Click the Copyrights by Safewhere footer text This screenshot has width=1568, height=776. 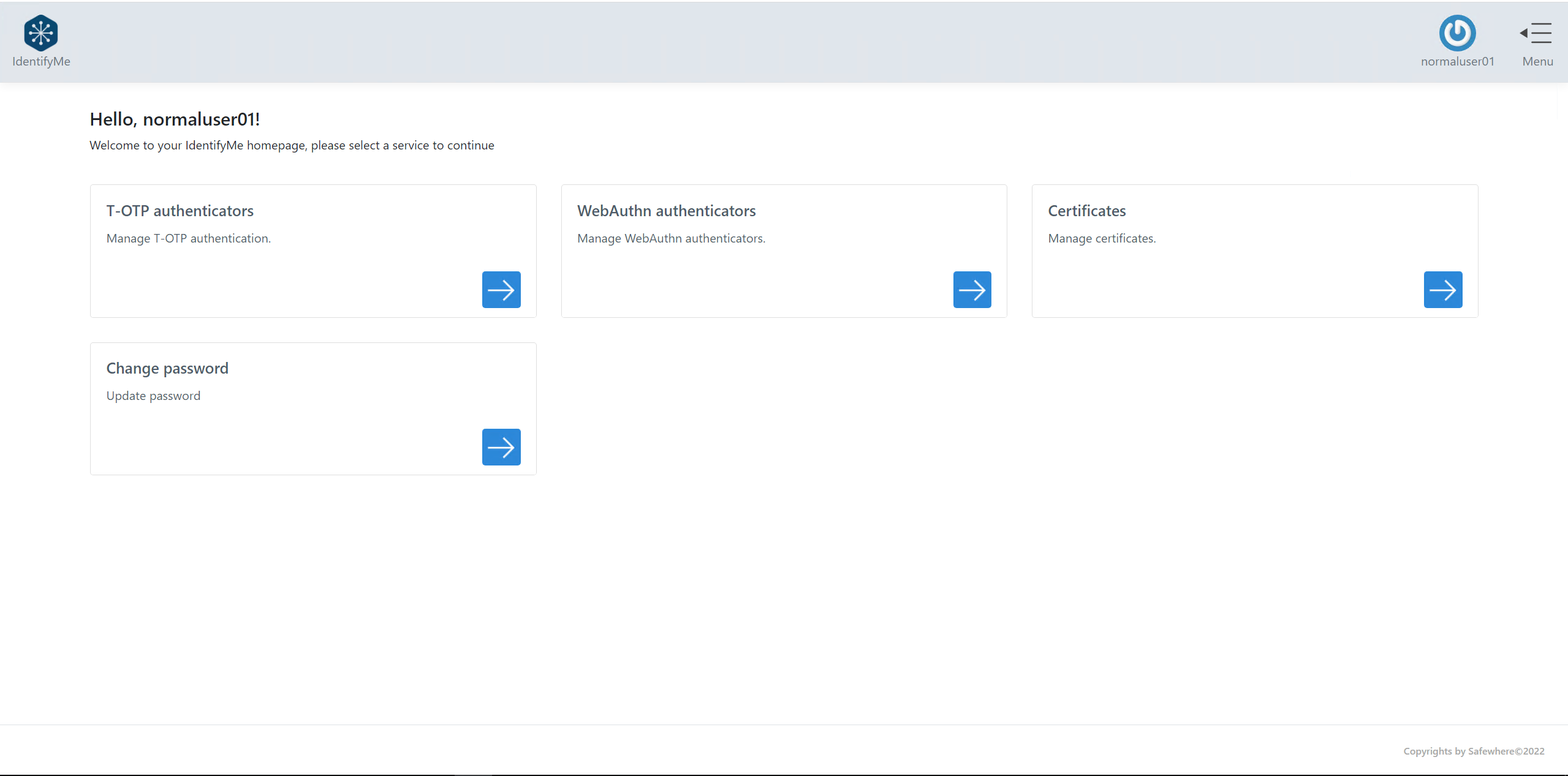[1473, 751]
